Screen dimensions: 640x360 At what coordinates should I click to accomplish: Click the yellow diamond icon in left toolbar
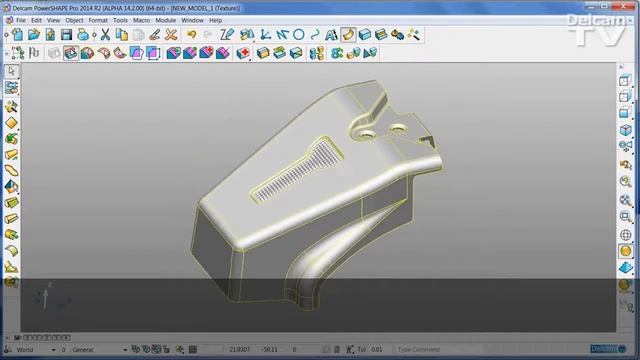(x=11, y=123)
